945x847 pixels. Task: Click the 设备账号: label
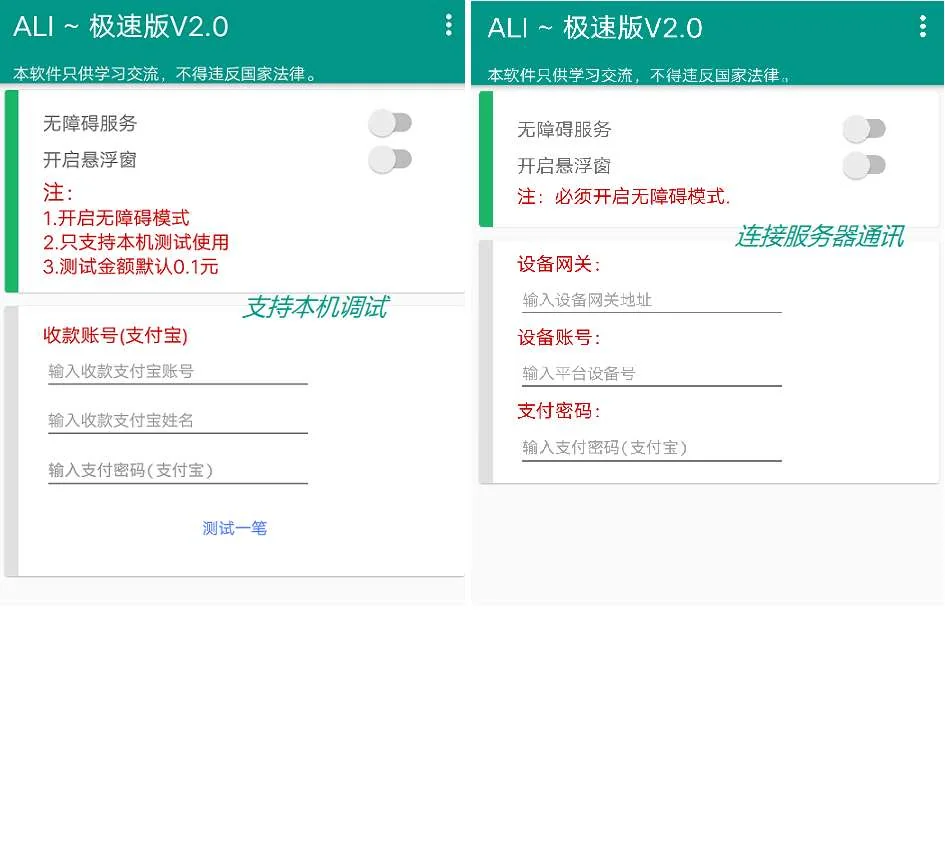click(x=559, y=338)
